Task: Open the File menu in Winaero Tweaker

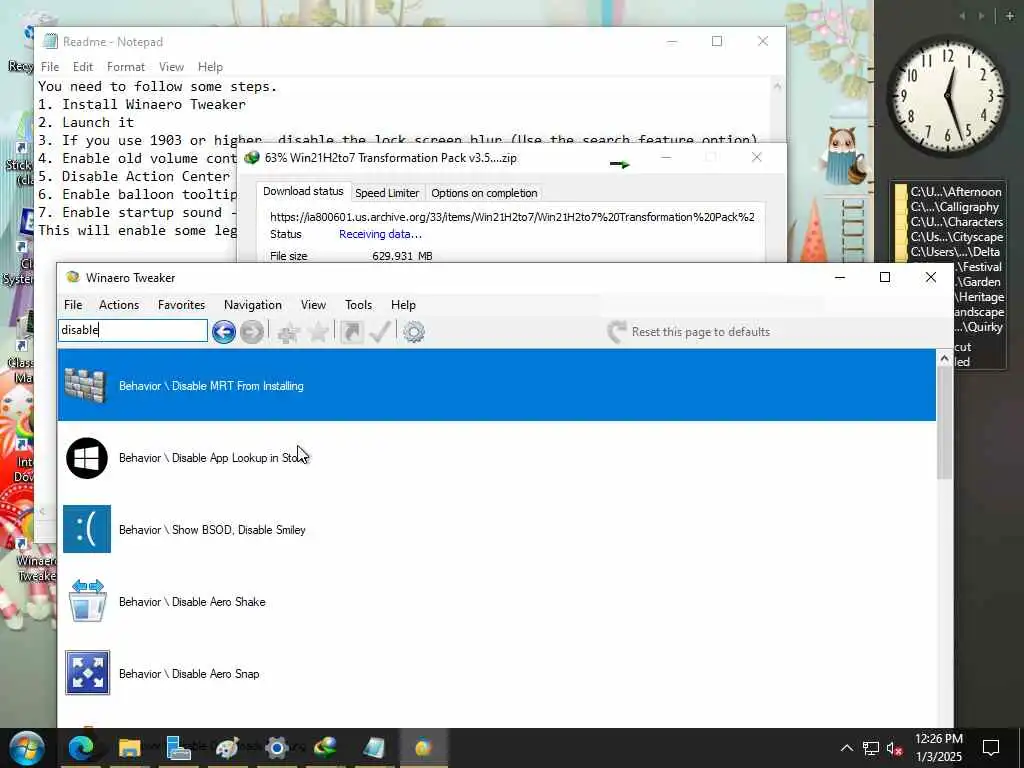Action: [x=73, y=305]
